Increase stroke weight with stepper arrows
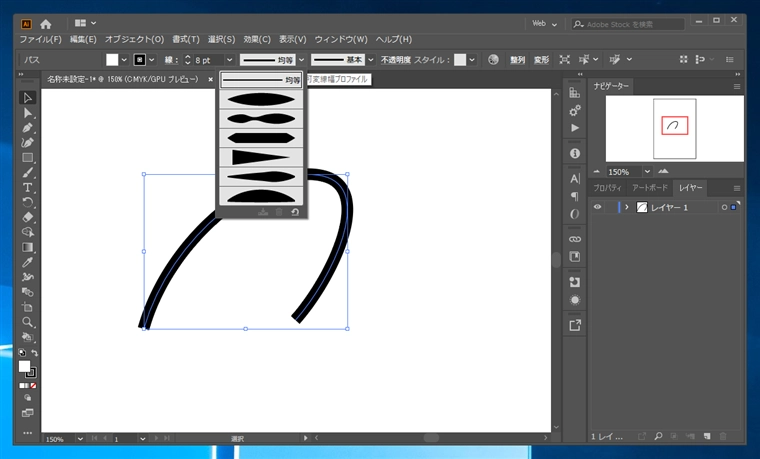This screenshot has height=459, width=760. point(188,57)
